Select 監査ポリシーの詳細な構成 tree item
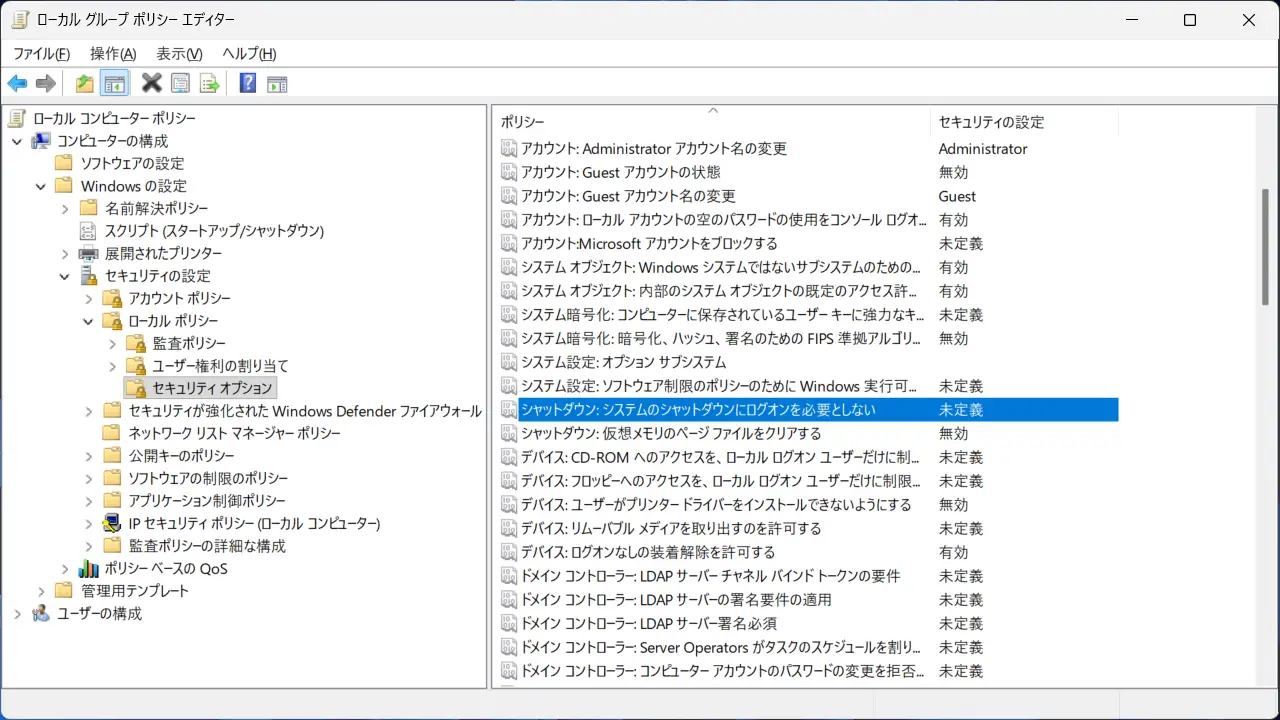The image size is (1280, 720). click(x=207, y=546)
